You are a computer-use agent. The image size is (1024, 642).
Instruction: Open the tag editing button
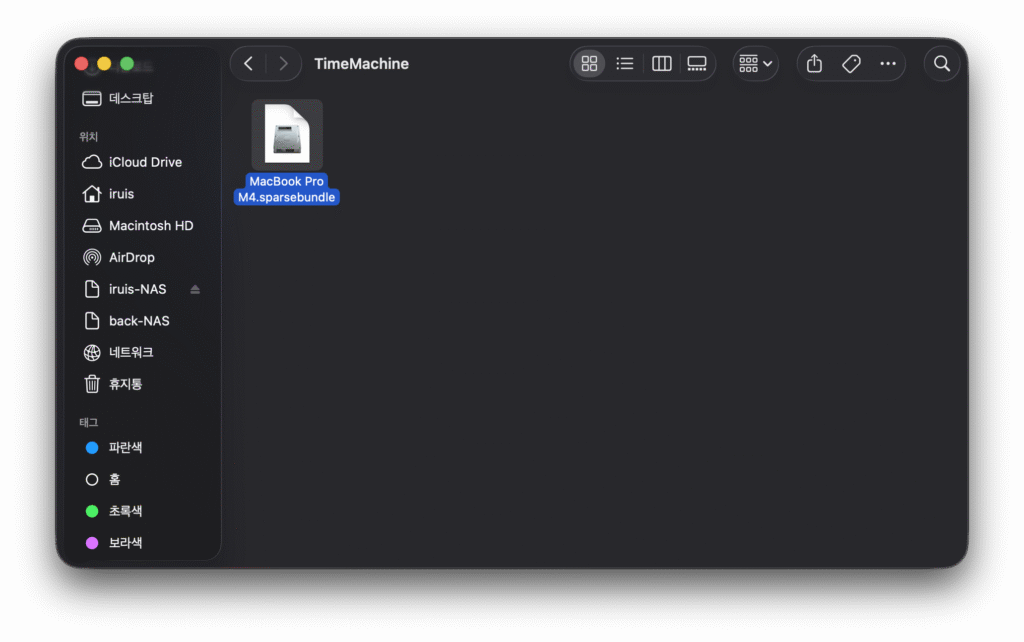[x=851, y=64]
